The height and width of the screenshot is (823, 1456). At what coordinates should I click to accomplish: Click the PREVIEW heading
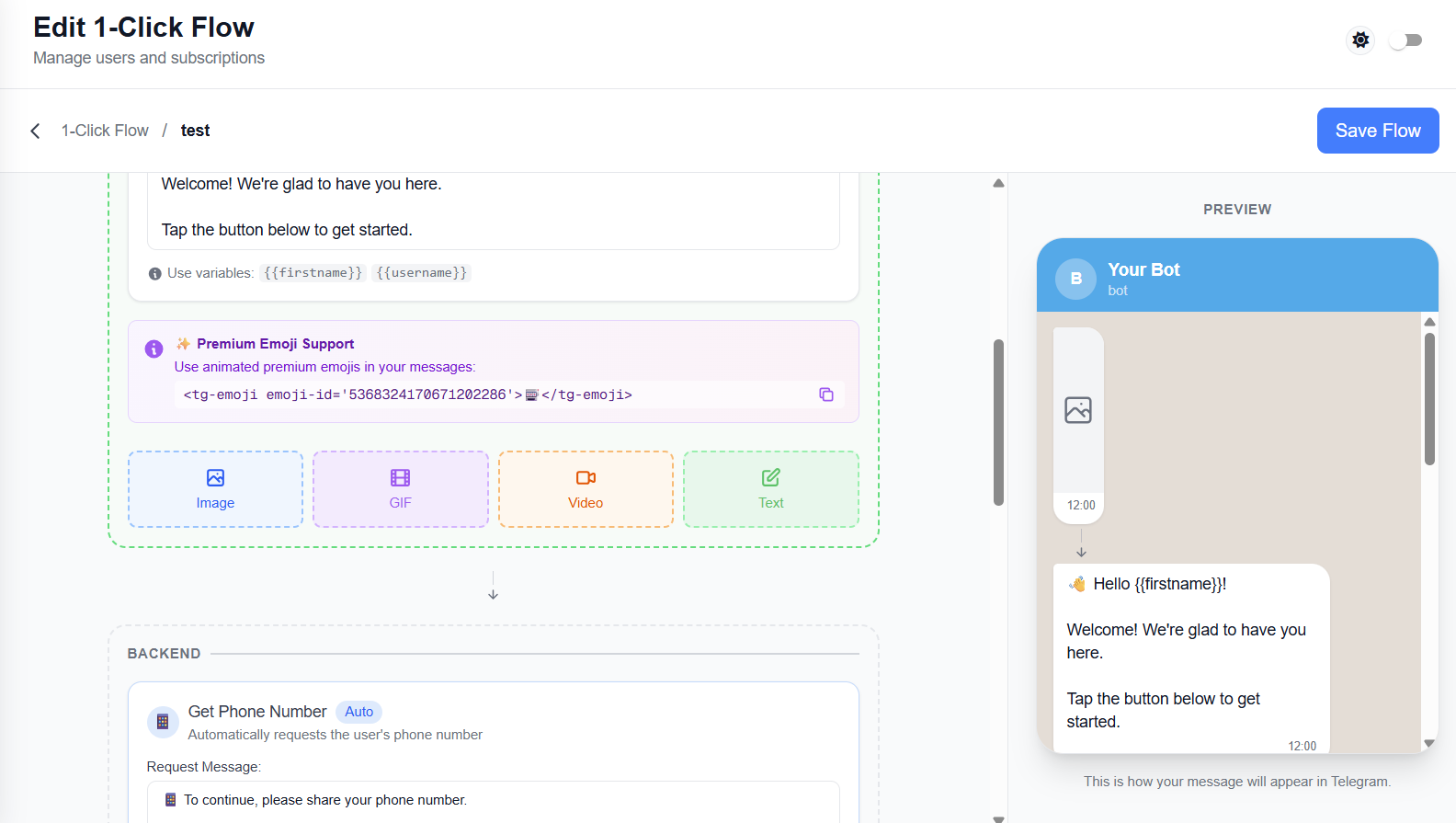click(x=1237, y=210)
